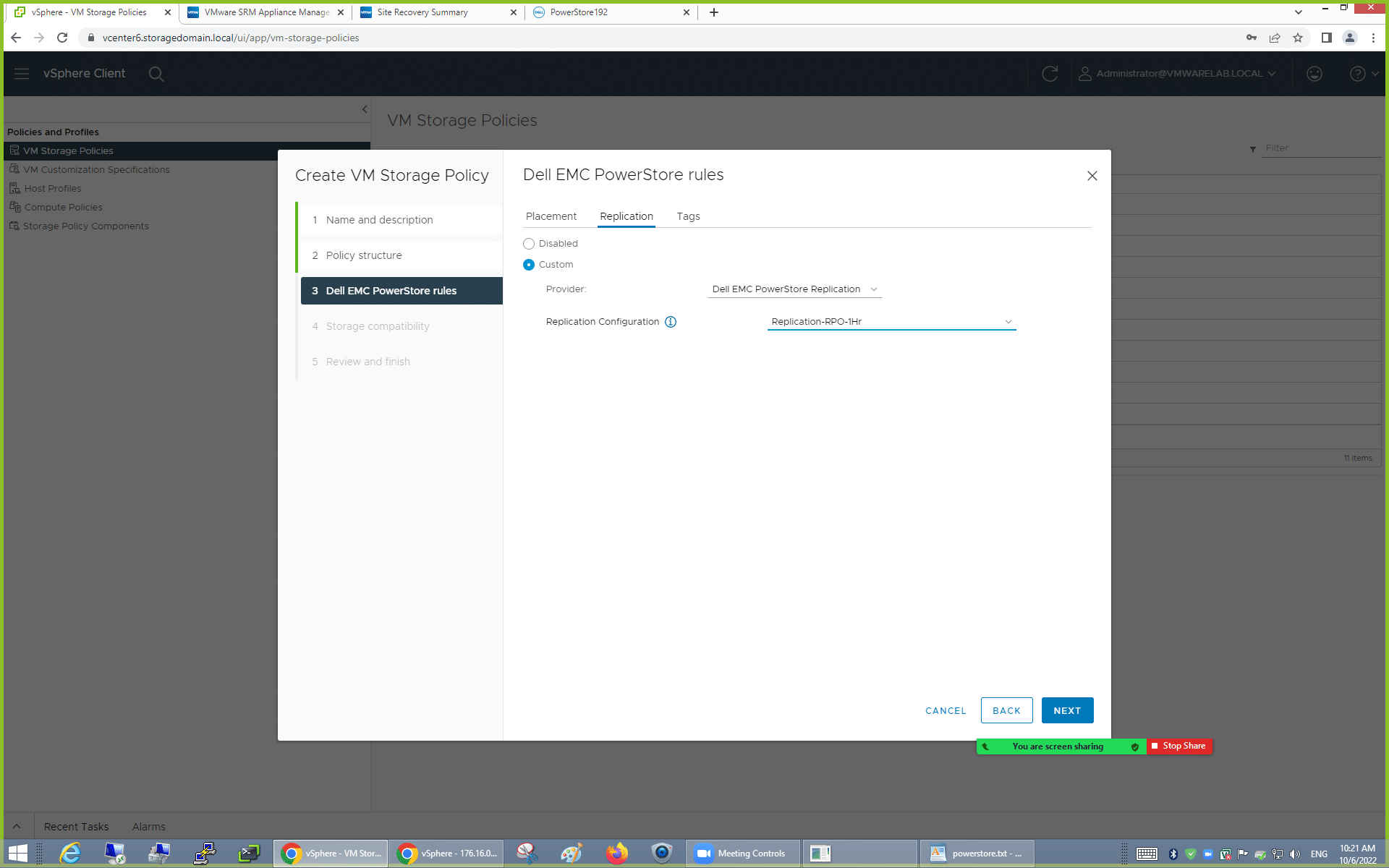Switch to vSphere - 176.16.0 Chrome window
Screen dimensions: 1389x868
pyautogui.click(x=446, y=854)
